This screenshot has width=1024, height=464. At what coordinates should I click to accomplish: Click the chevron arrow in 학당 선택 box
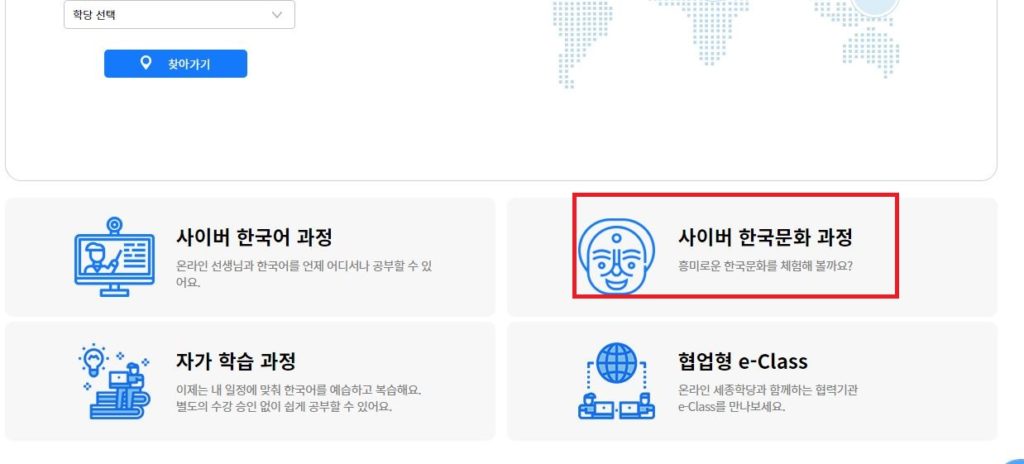point(277,15)
